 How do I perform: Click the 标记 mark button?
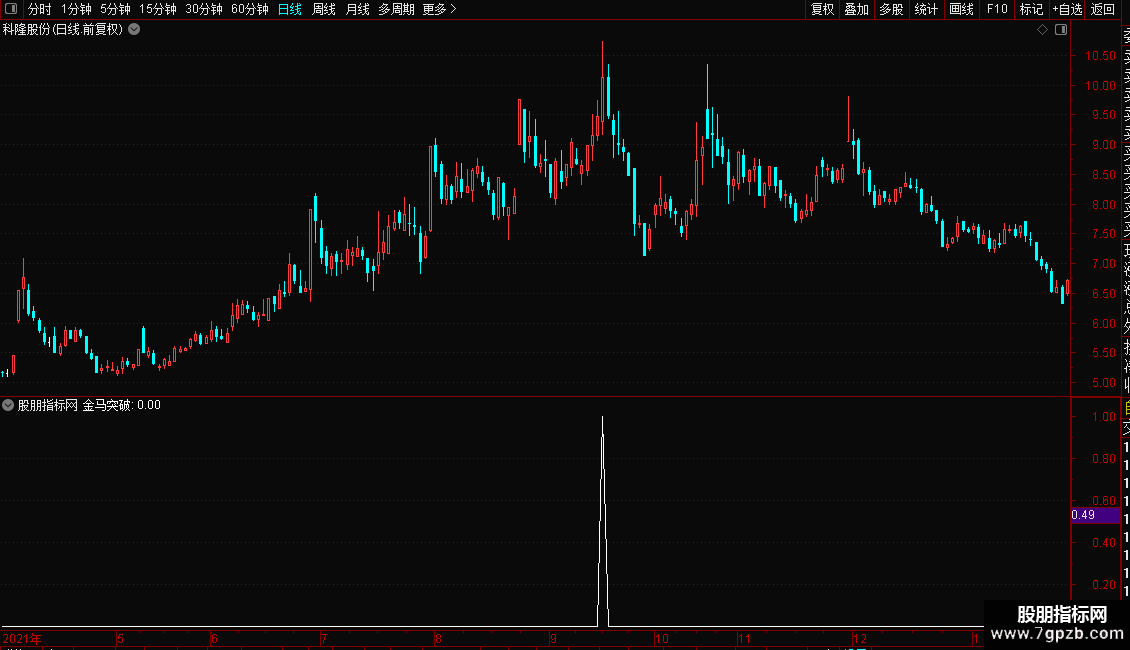1031,9
